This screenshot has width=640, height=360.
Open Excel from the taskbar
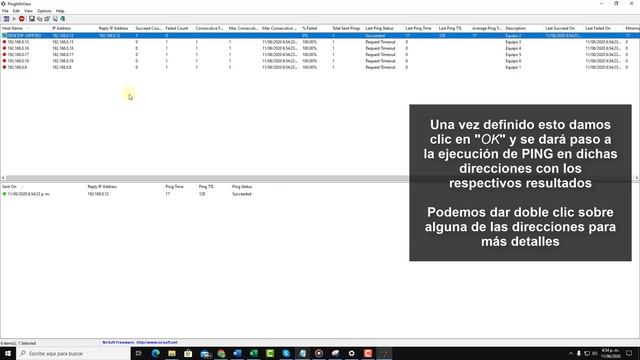click(x=253, y=353)
